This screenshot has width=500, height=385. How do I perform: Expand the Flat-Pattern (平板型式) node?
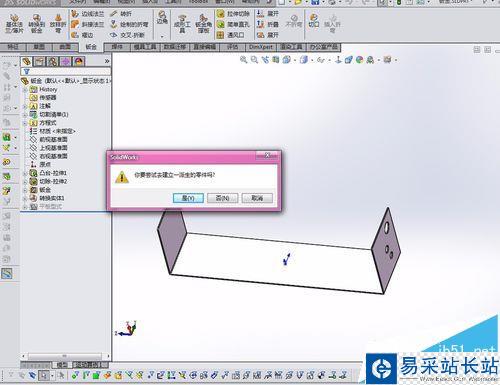click(x=25, y=207)
